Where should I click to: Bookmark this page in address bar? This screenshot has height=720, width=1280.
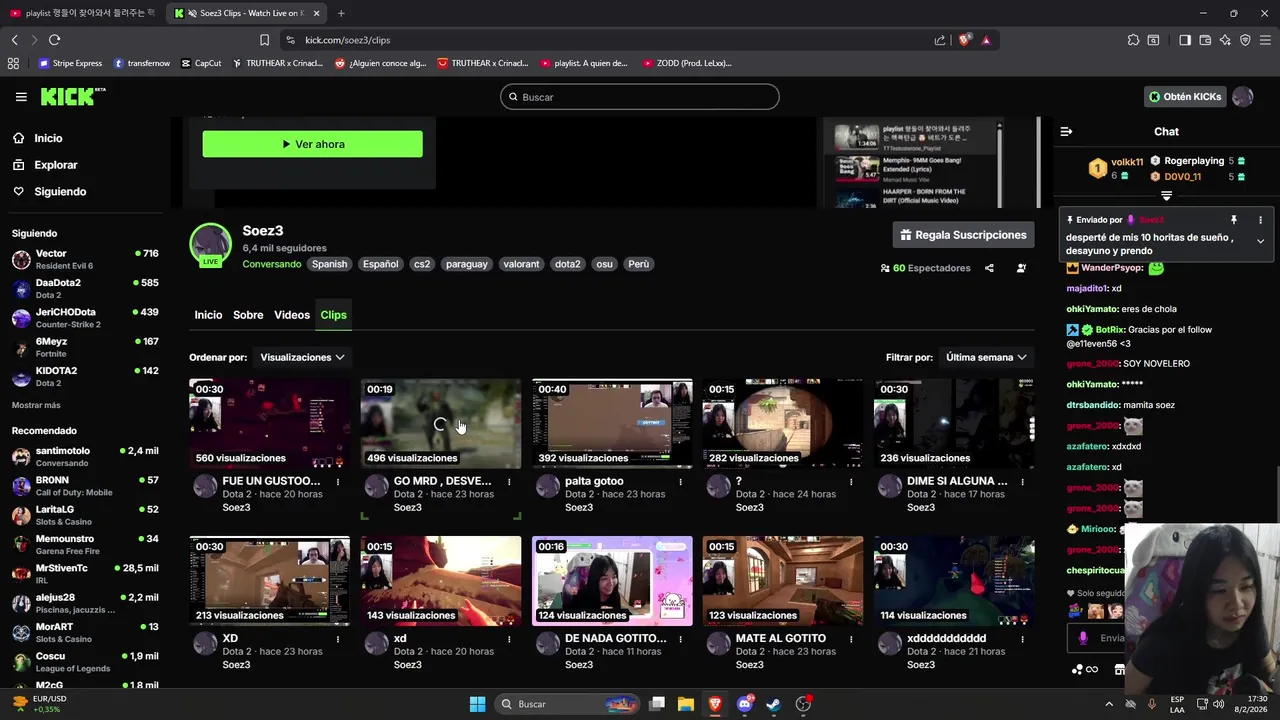click(x=264, y=40)
